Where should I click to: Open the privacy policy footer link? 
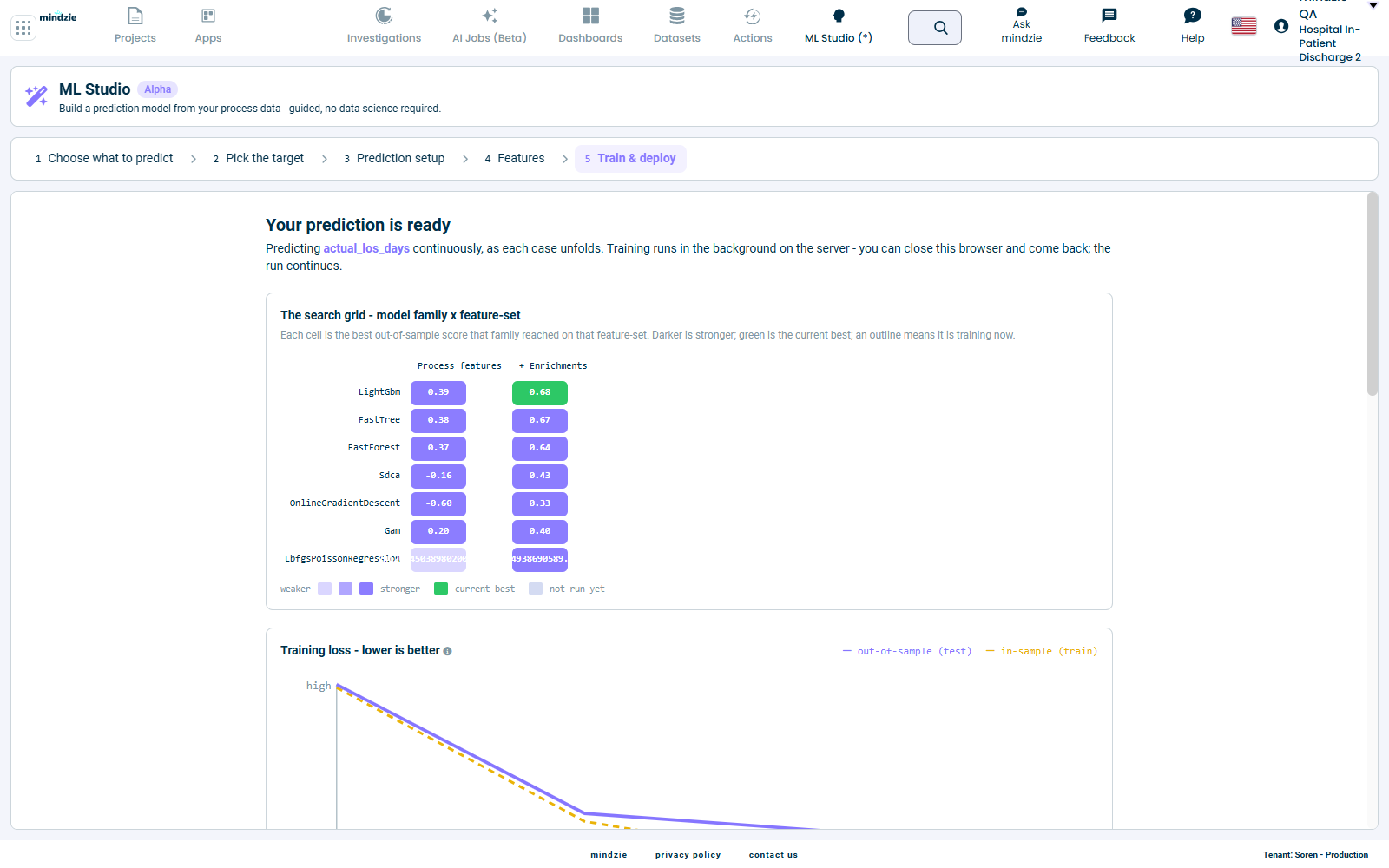[x=688, y=855]
